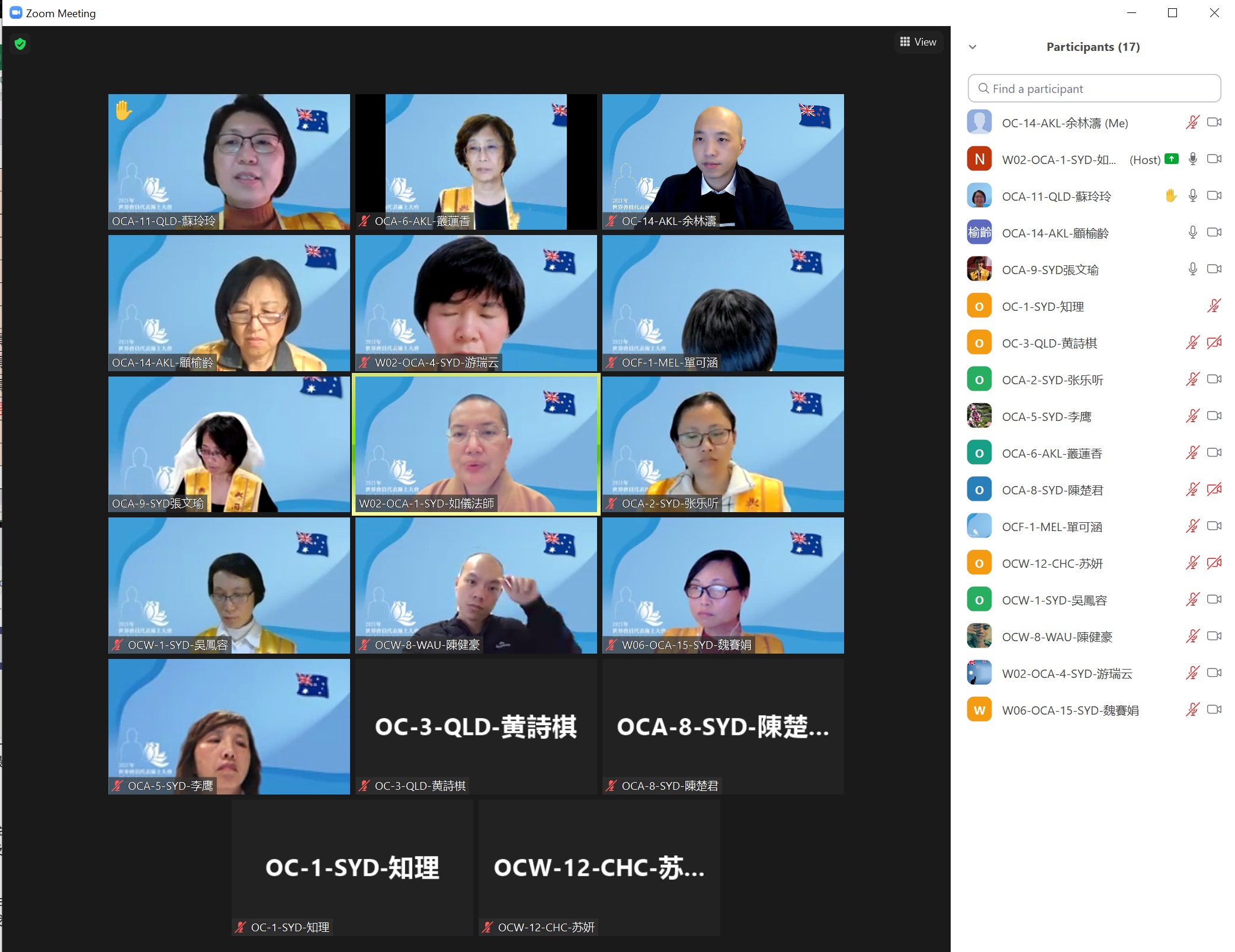Click the OC-1-SYD-知理 no-video tile
Screen dimensions: 1235x952
click(352, 867)
